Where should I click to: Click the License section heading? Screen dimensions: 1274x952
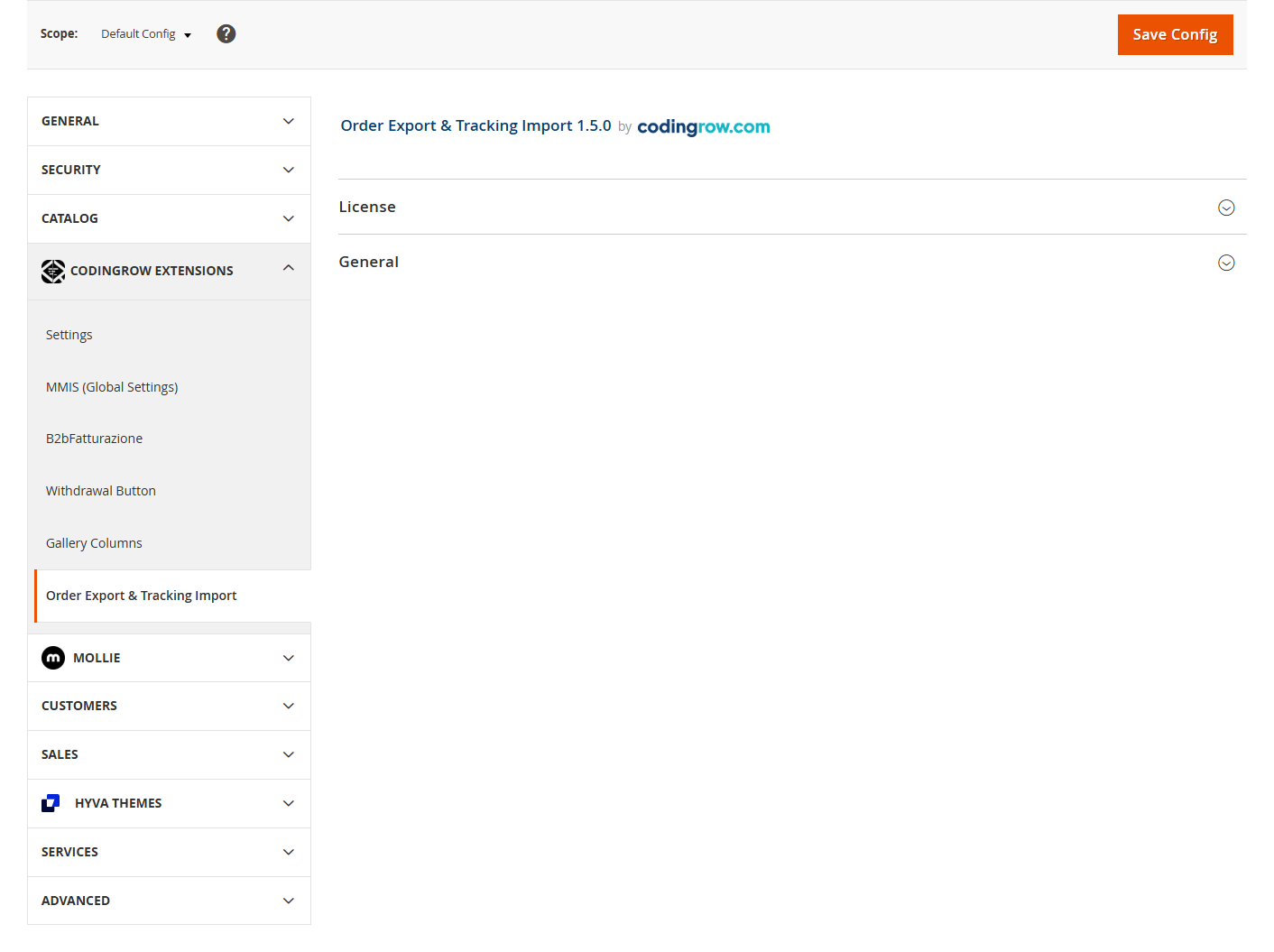click(367, 207)
